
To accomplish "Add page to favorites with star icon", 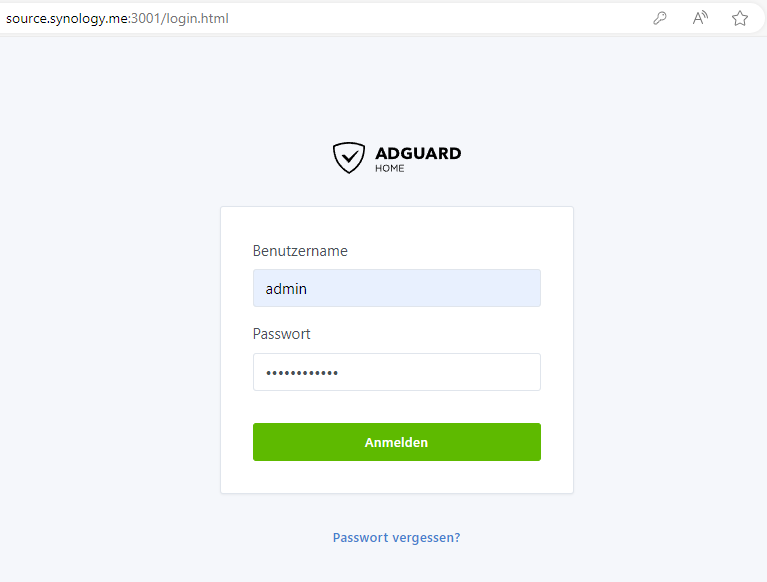I will tap(740, 18).
